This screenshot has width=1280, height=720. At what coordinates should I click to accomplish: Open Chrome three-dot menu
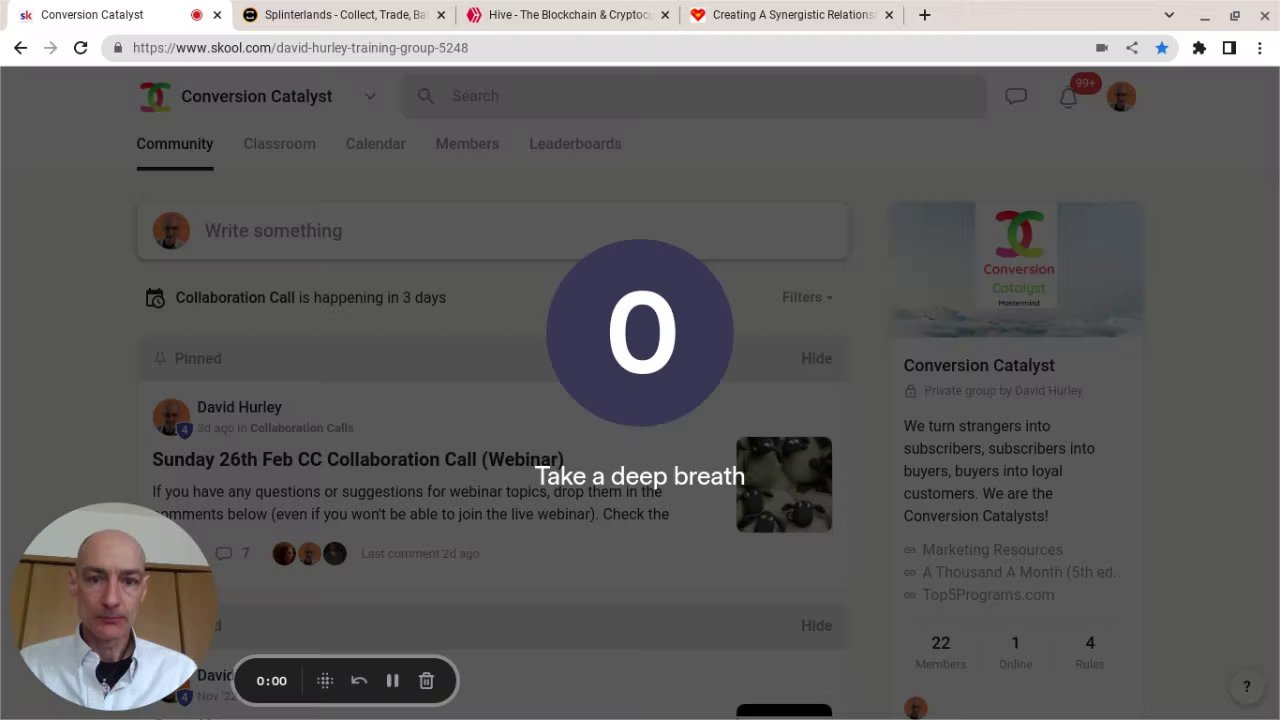click(1259, 47)
